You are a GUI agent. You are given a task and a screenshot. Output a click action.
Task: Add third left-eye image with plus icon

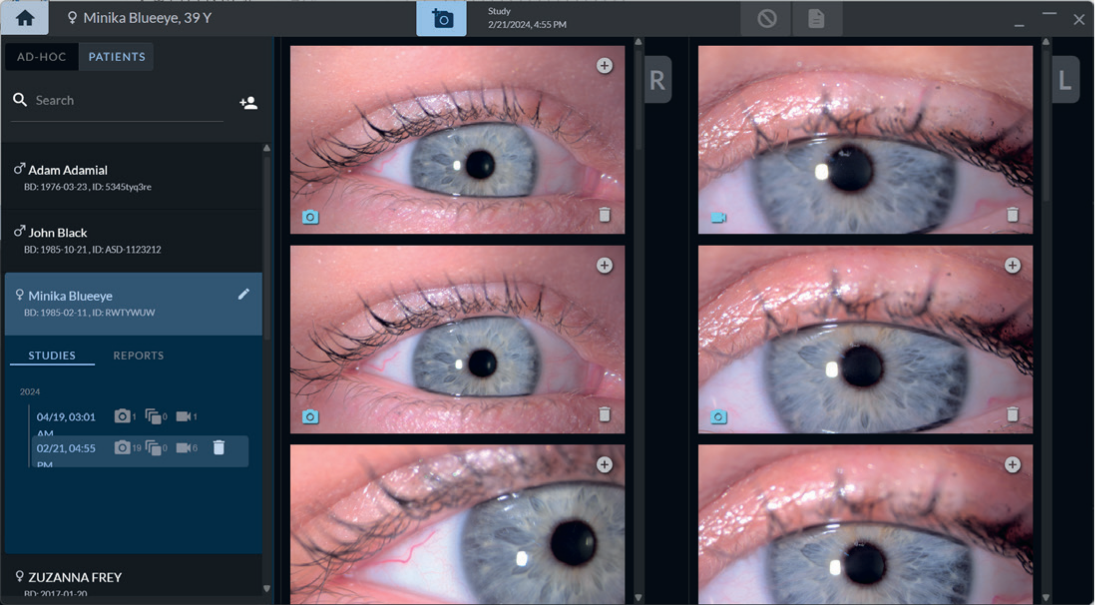[x=1013, y=465]
